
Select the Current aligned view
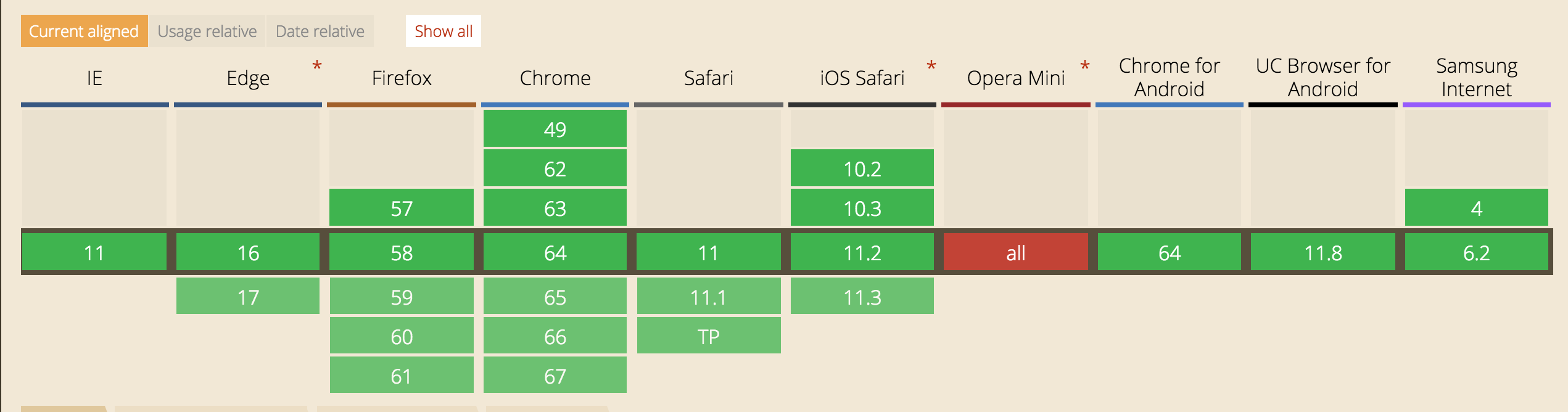coord(84,31)
